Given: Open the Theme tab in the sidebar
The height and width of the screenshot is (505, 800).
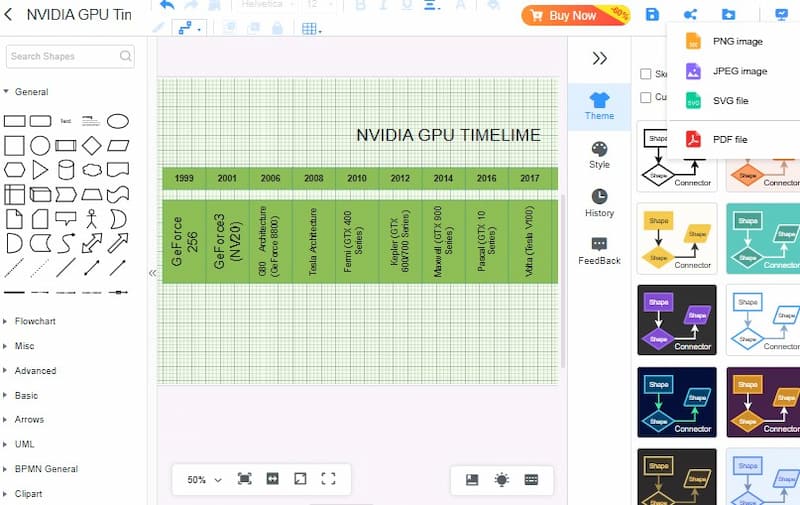Looking at the screenshot, I should [599, 106].
